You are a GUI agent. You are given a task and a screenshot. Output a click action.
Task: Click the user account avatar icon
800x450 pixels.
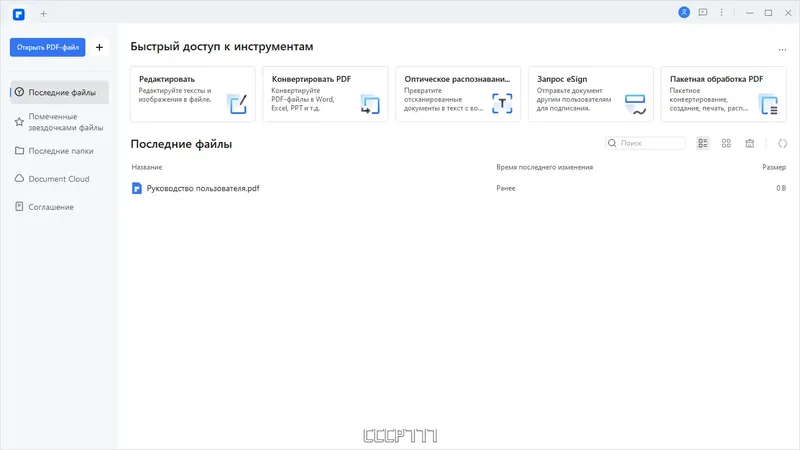click(x=684, y=12)
